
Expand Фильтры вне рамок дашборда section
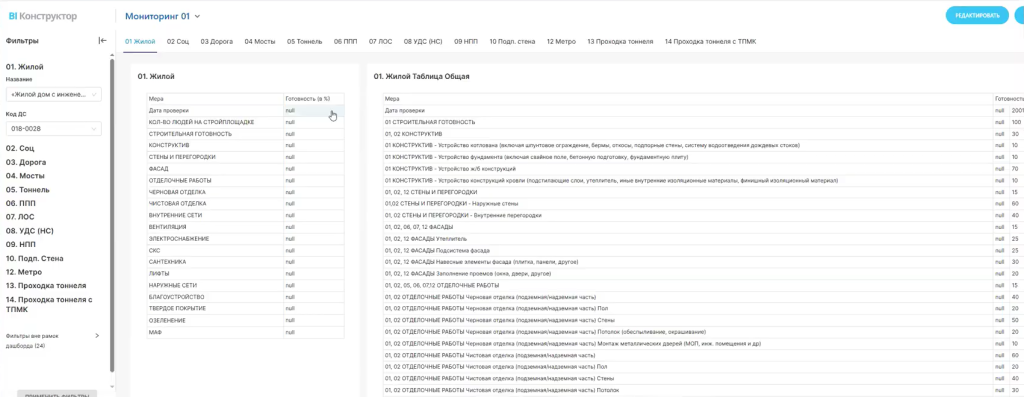(97, 336)
